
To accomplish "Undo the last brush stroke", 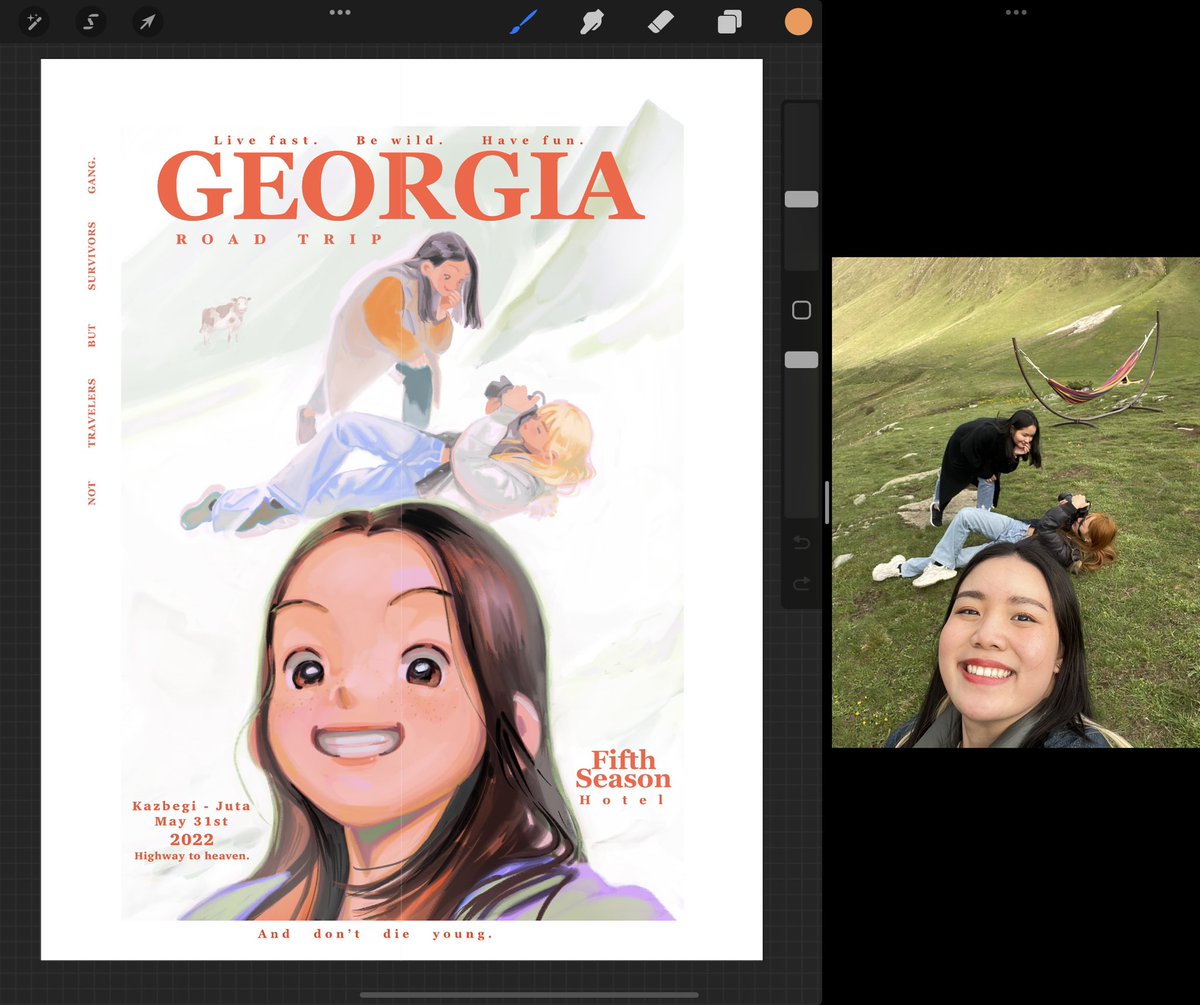I will [x=800, y=542].
